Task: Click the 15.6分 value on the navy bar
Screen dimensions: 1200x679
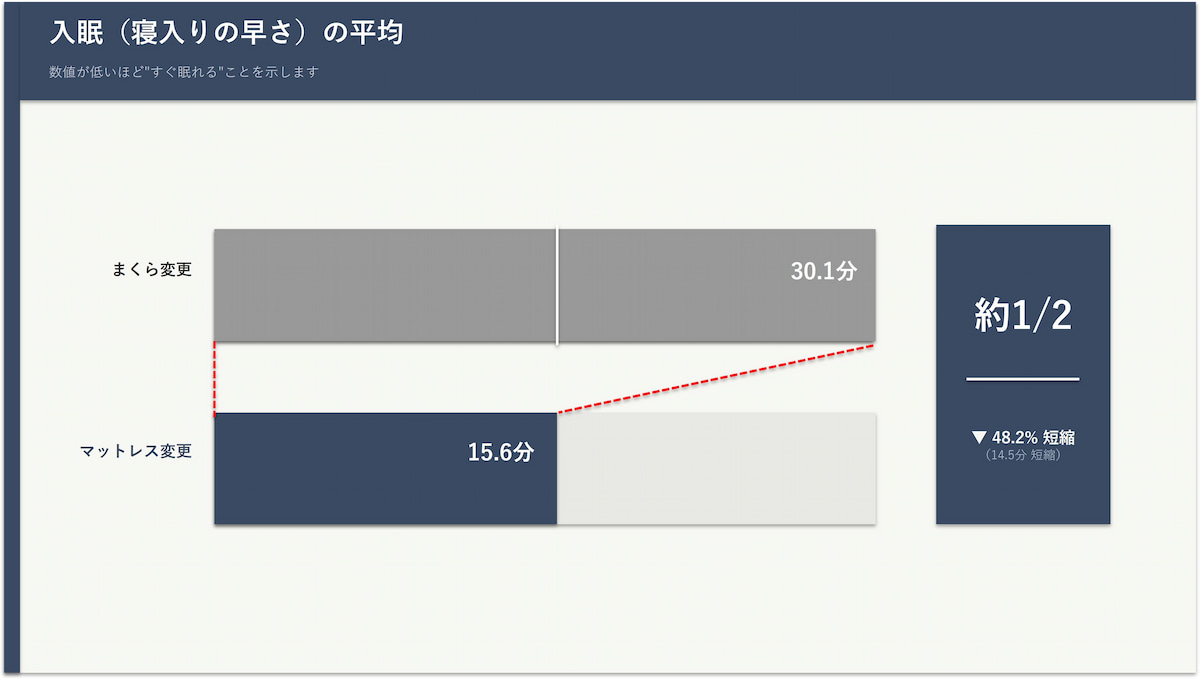Action: click(x=500, y=452)
